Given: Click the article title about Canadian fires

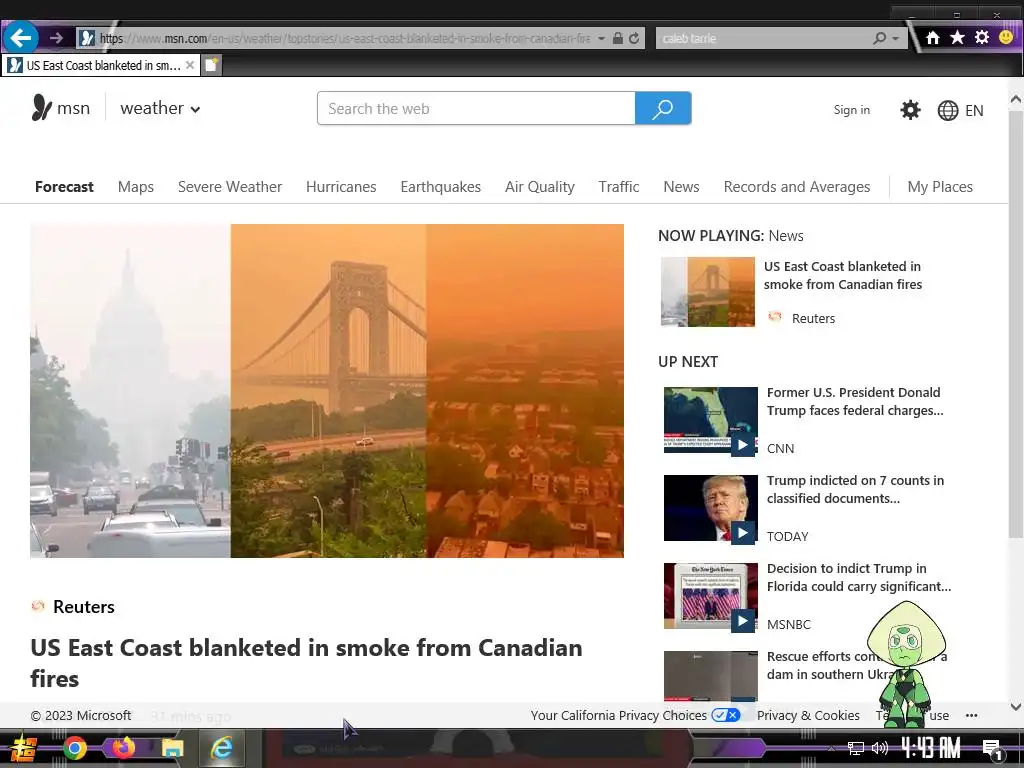Looking at the screenshot, I should [306, 663].
